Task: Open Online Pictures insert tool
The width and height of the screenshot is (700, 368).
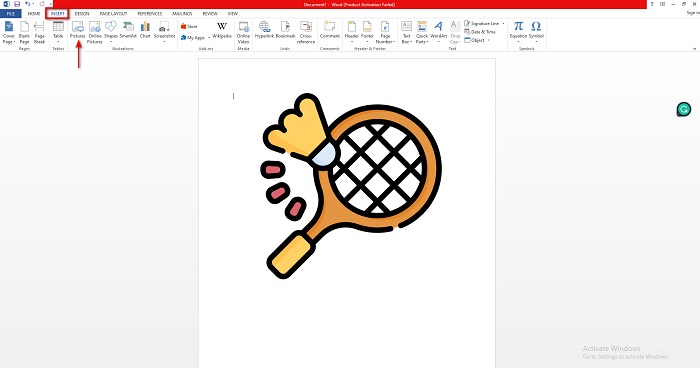Action: point(95,32)
